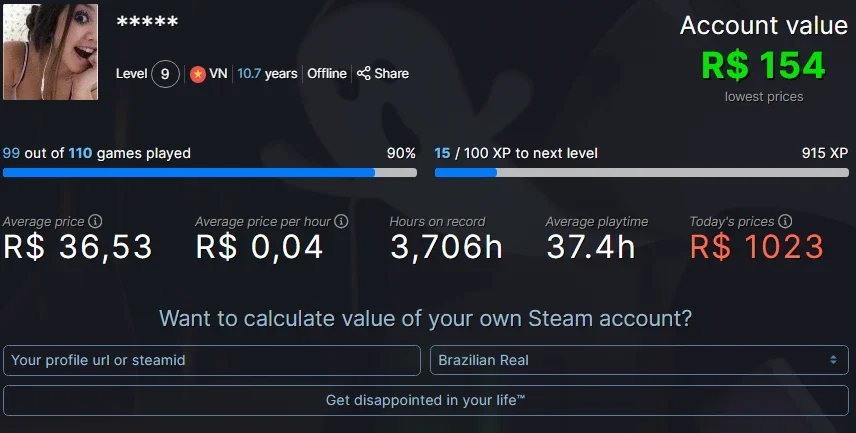Click the 110 games count link
Viewport: 856px width, 433px height.
tap(80, 153)
